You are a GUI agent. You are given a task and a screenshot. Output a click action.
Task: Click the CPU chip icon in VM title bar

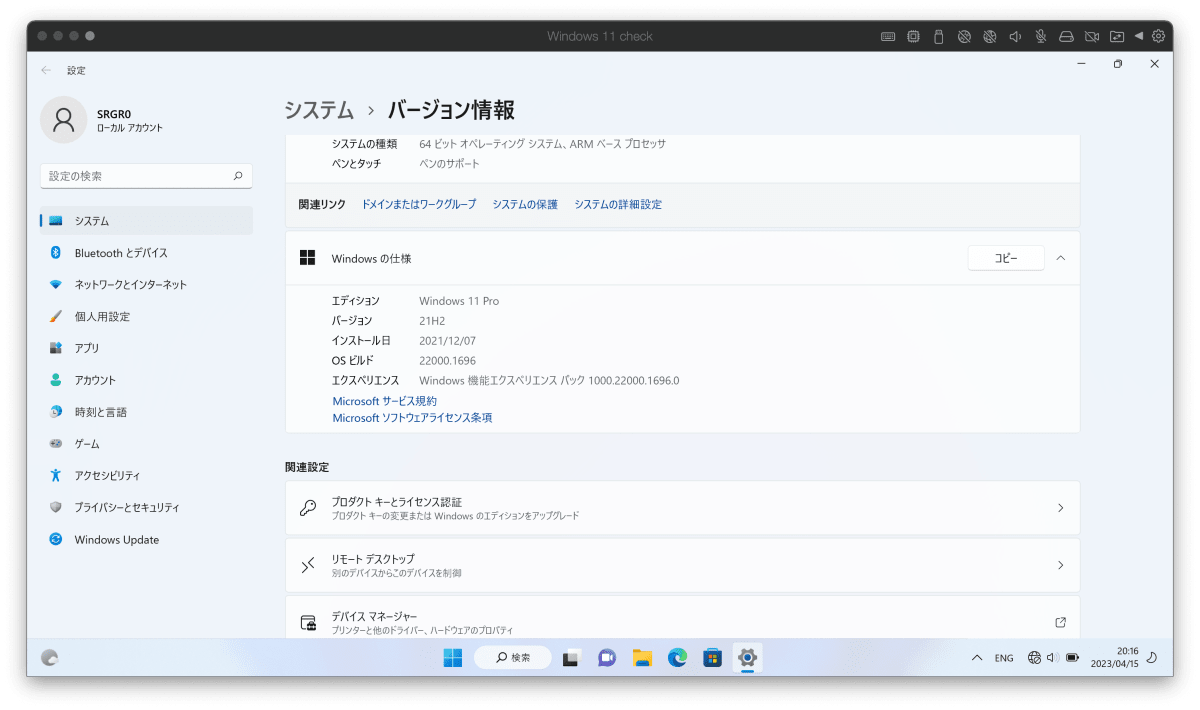tap(913, 36)
